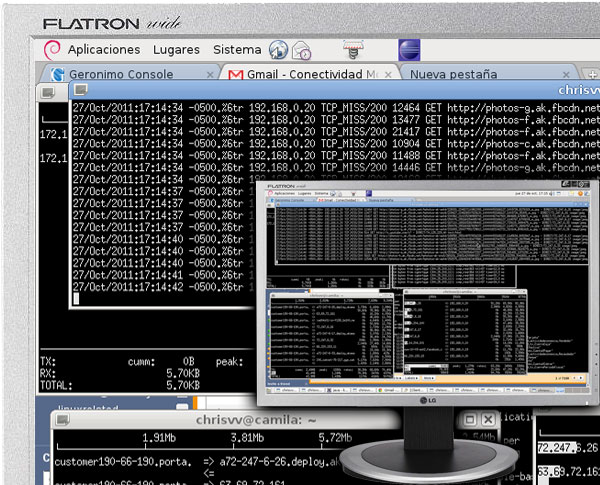Open the Lugares menu

pyautogui.click(x=176, y=49)
